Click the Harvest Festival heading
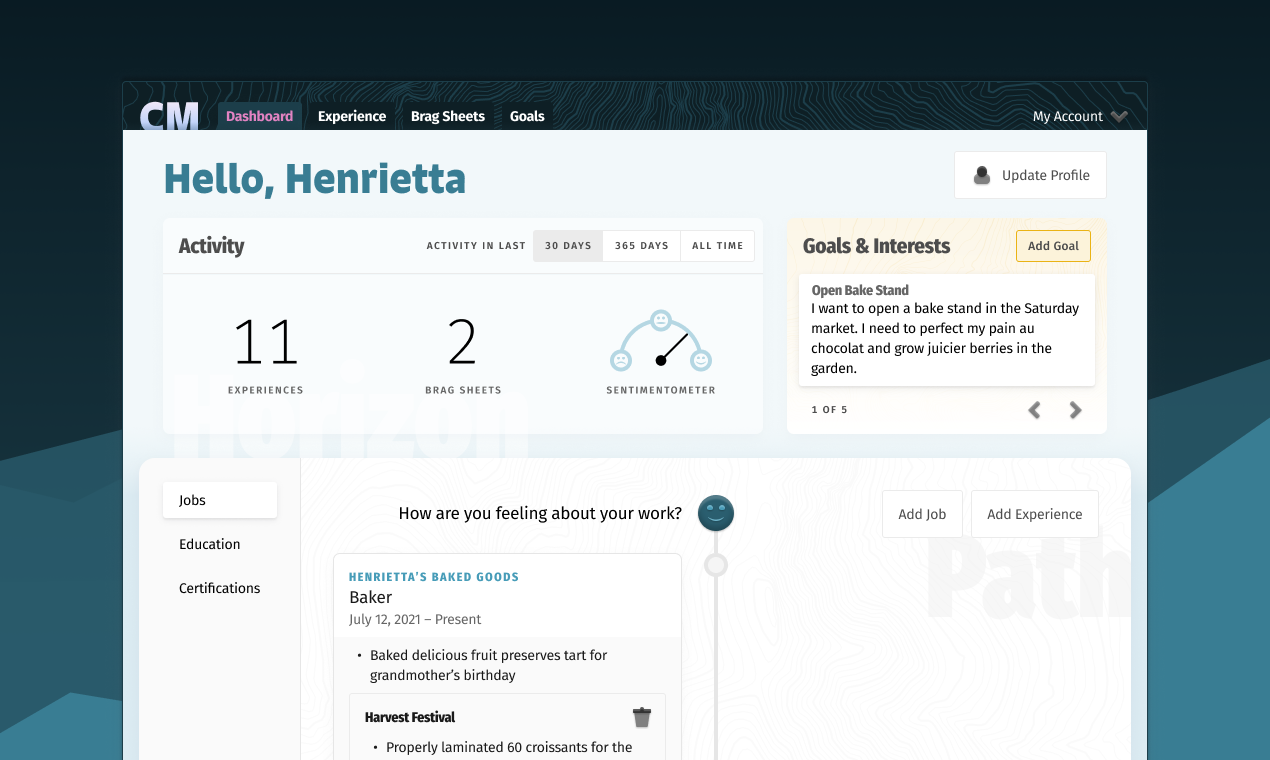Viewport: 1270px width, 760px height. tap(410, 717)
